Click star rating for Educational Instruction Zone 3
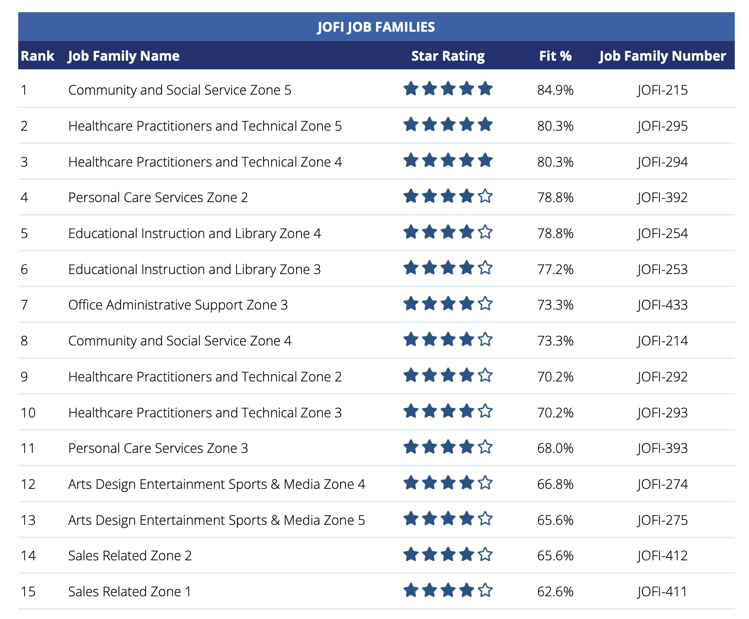This screenshot has width=749, height=619. click(x=448, y=269)
